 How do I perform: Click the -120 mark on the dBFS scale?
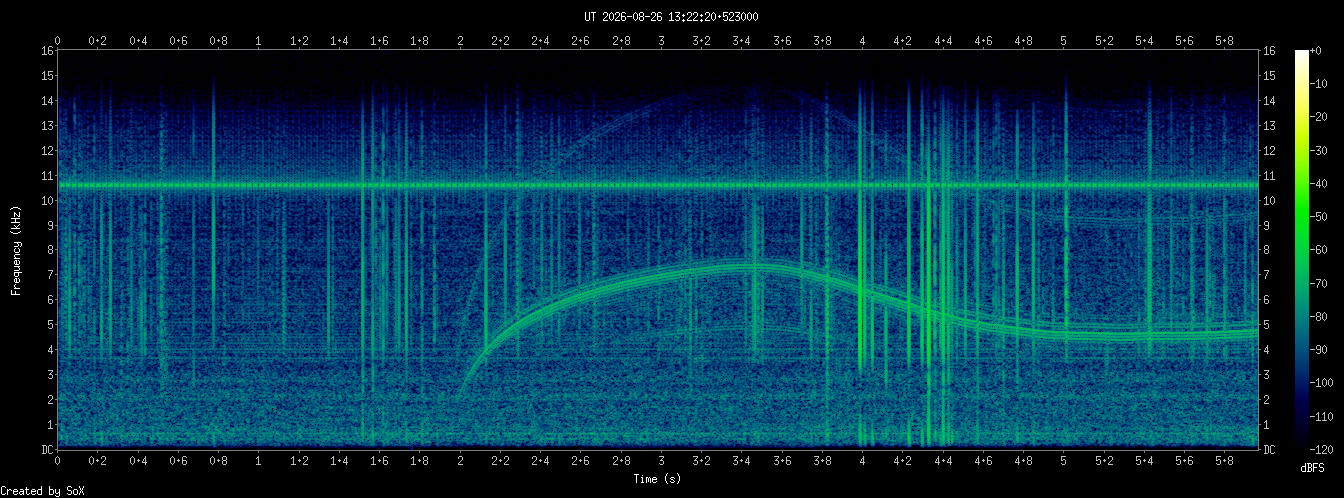(x=1326, y=446)
